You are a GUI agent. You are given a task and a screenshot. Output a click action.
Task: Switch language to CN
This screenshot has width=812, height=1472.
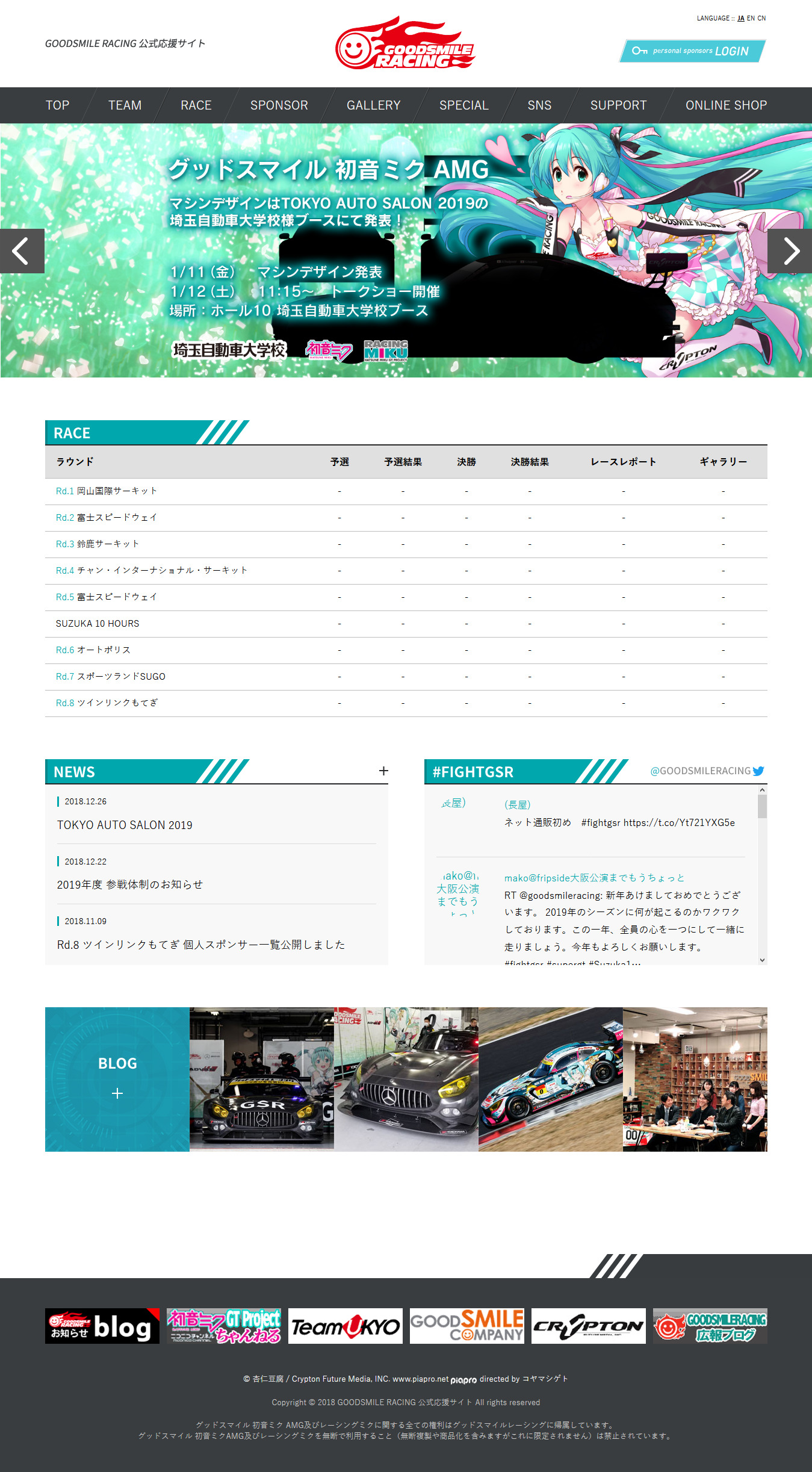point(761,18)
